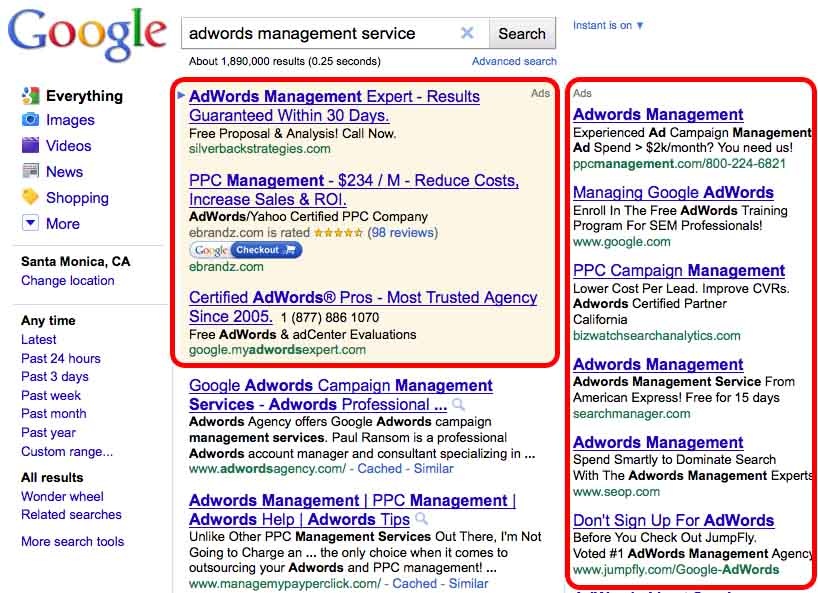Filter results to Past 24 hours
Viewport: 818px width, 593px height.
tap(61, 358)
